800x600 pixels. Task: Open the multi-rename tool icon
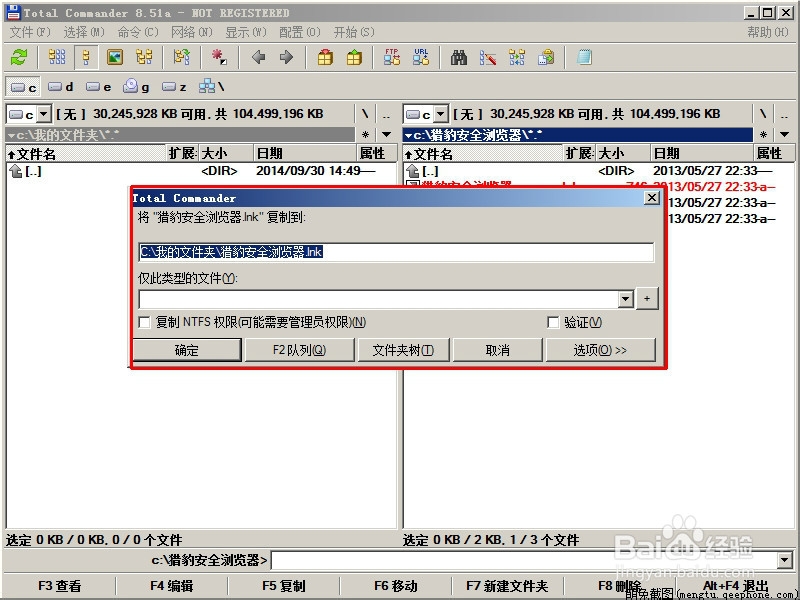pos(488,57)
